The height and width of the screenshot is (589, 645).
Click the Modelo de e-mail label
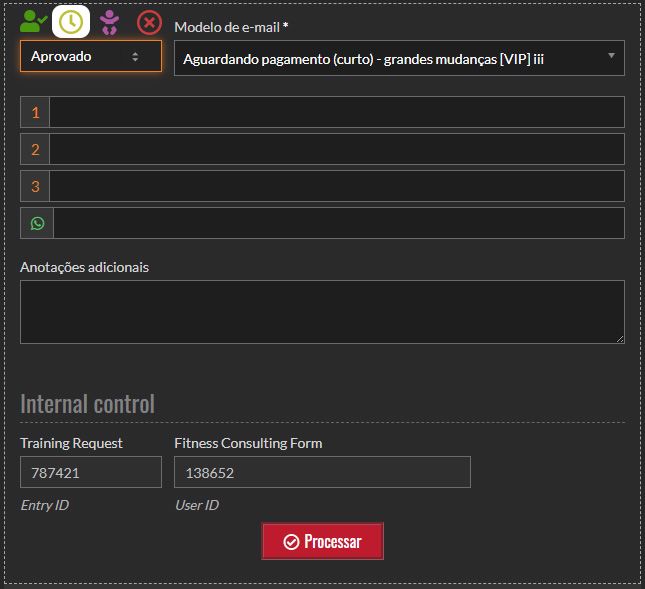coord(231,27)
